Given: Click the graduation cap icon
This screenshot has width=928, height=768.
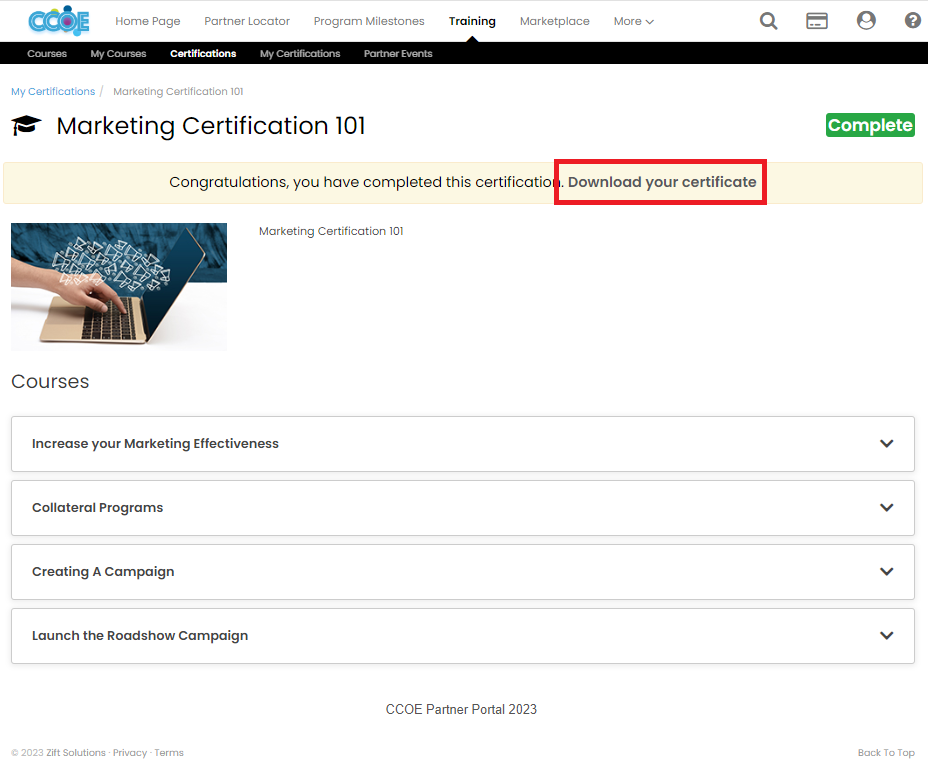Looking at the screenshot, I should click(26, 125).
